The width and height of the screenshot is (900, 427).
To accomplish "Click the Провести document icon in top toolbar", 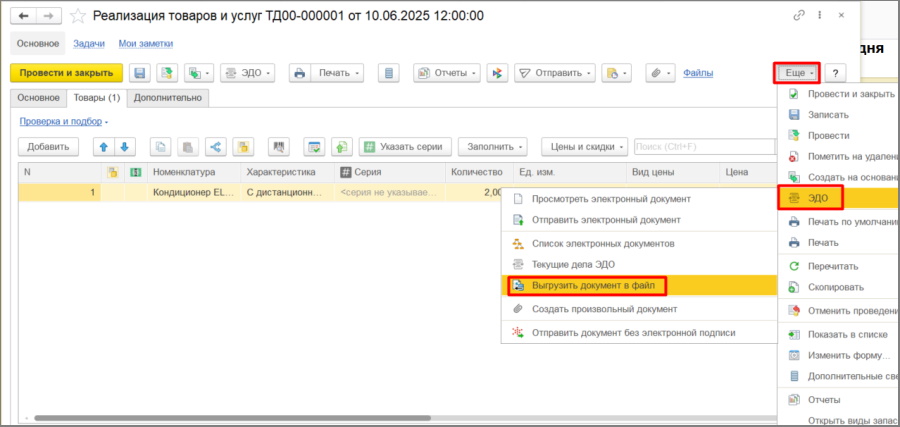I will click(x=168, y=73).
